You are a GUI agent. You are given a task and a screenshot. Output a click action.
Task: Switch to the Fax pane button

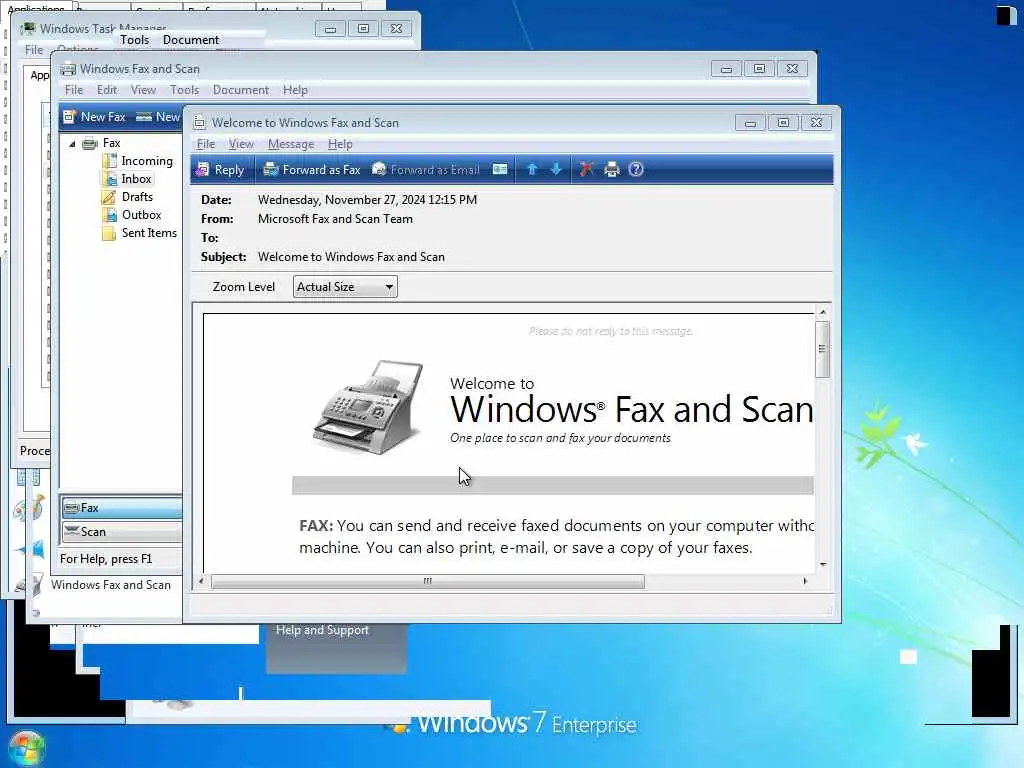[122, 507]
